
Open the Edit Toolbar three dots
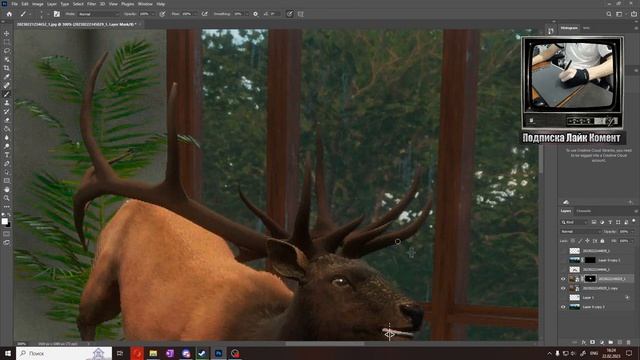7,207
